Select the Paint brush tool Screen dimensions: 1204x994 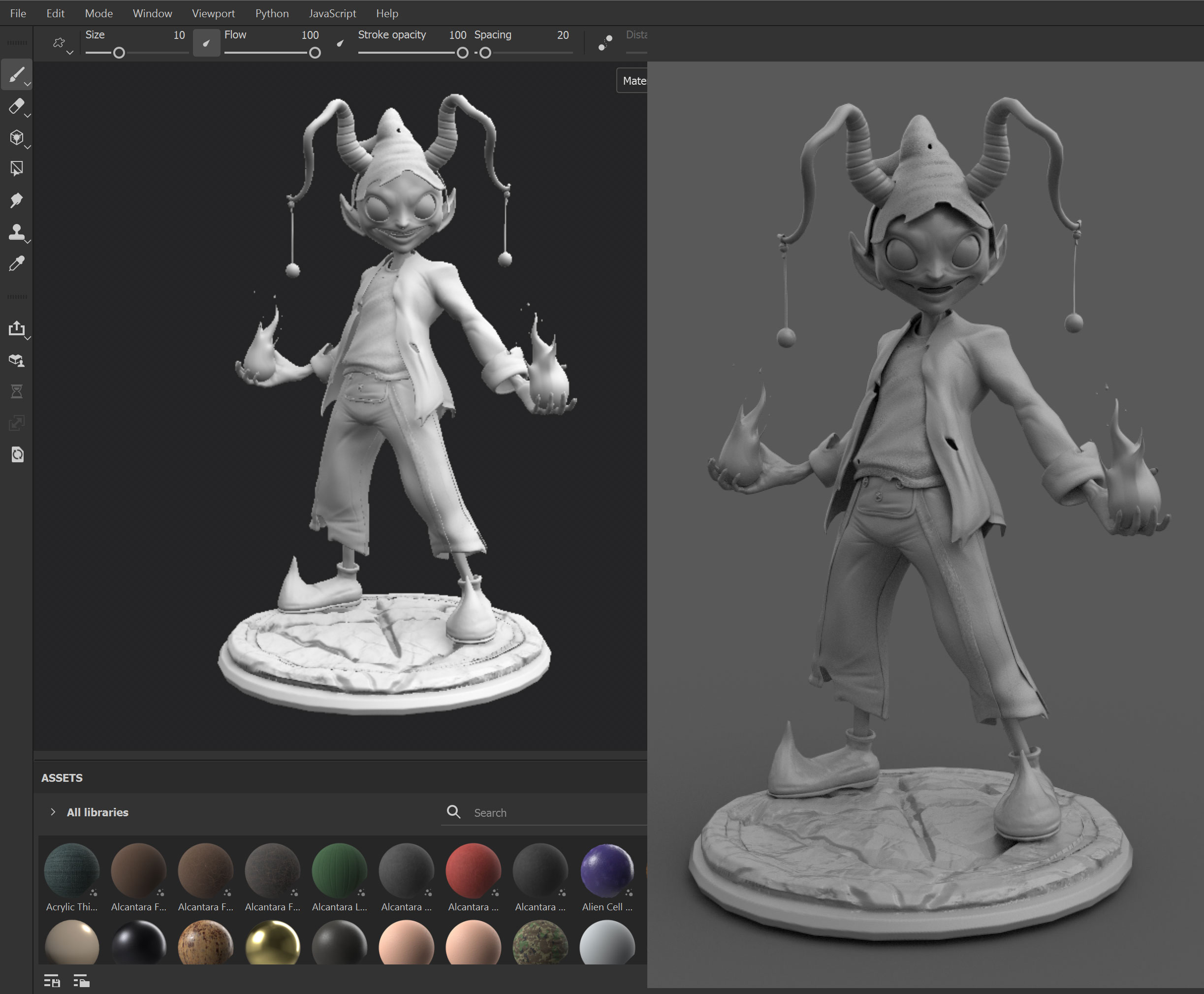(x=16, y=74)
